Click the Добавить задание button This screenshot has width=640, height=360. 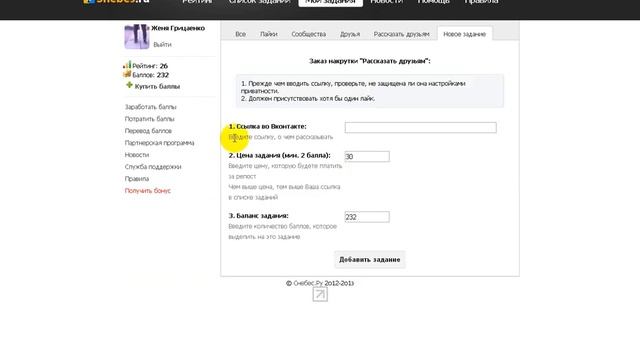370,260
